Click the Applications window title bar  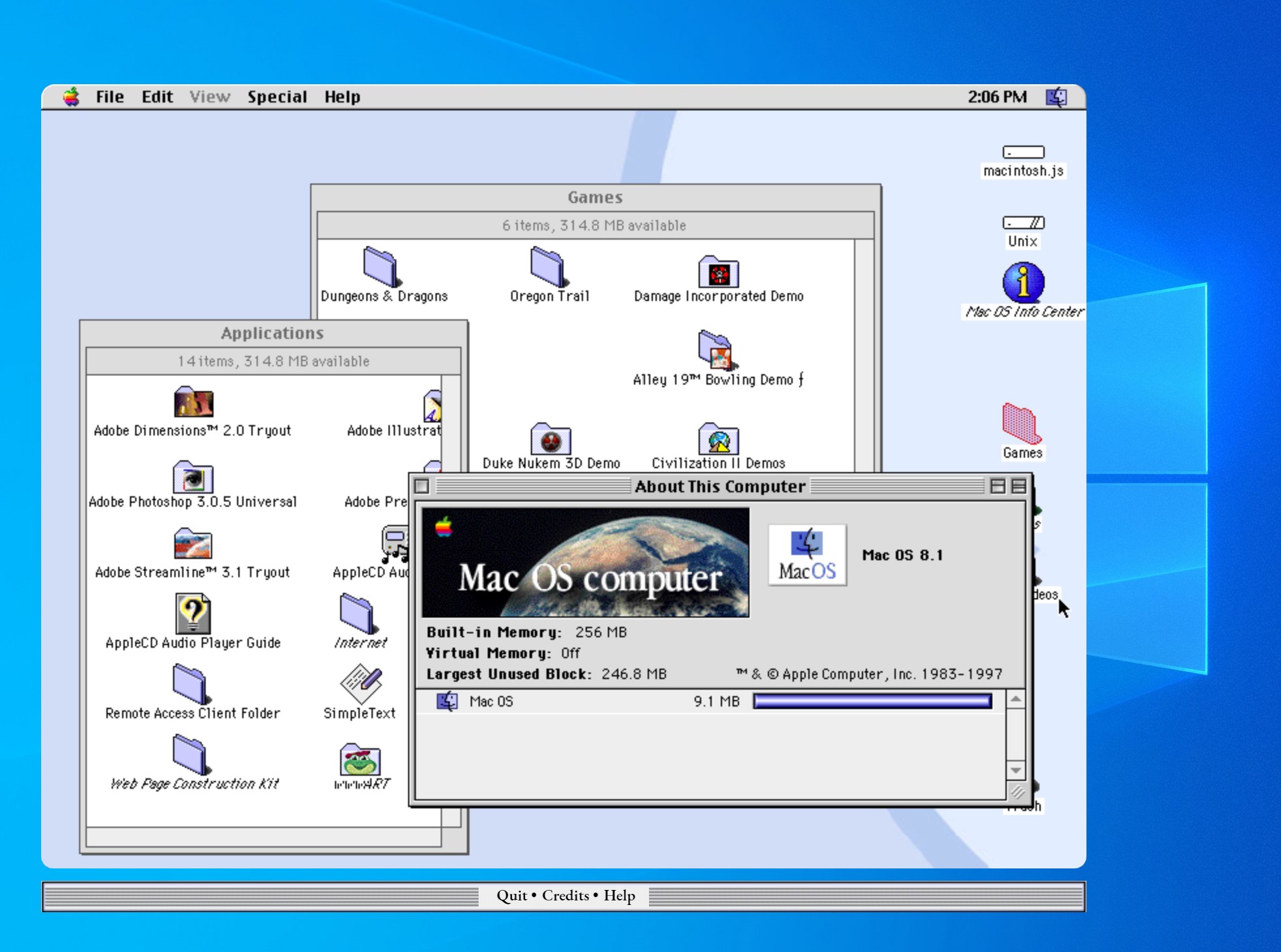[x=273, y=333]
